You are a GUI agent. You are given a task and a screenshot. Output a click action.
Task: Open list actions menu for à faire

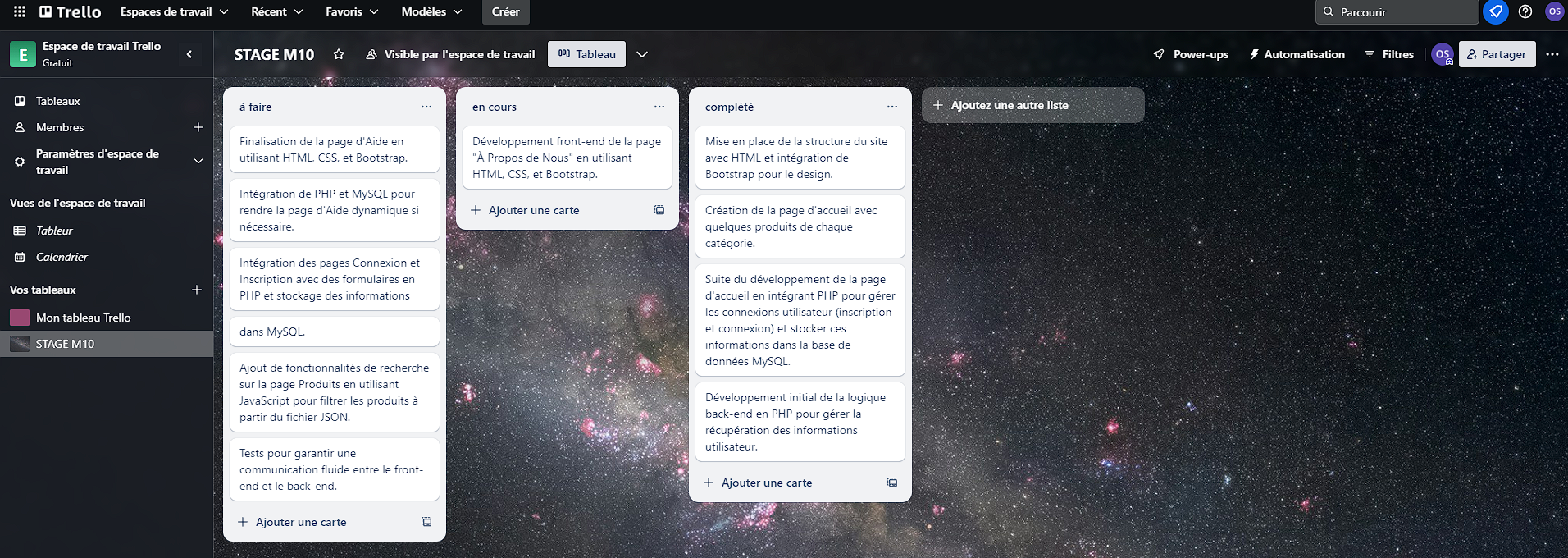426,107
